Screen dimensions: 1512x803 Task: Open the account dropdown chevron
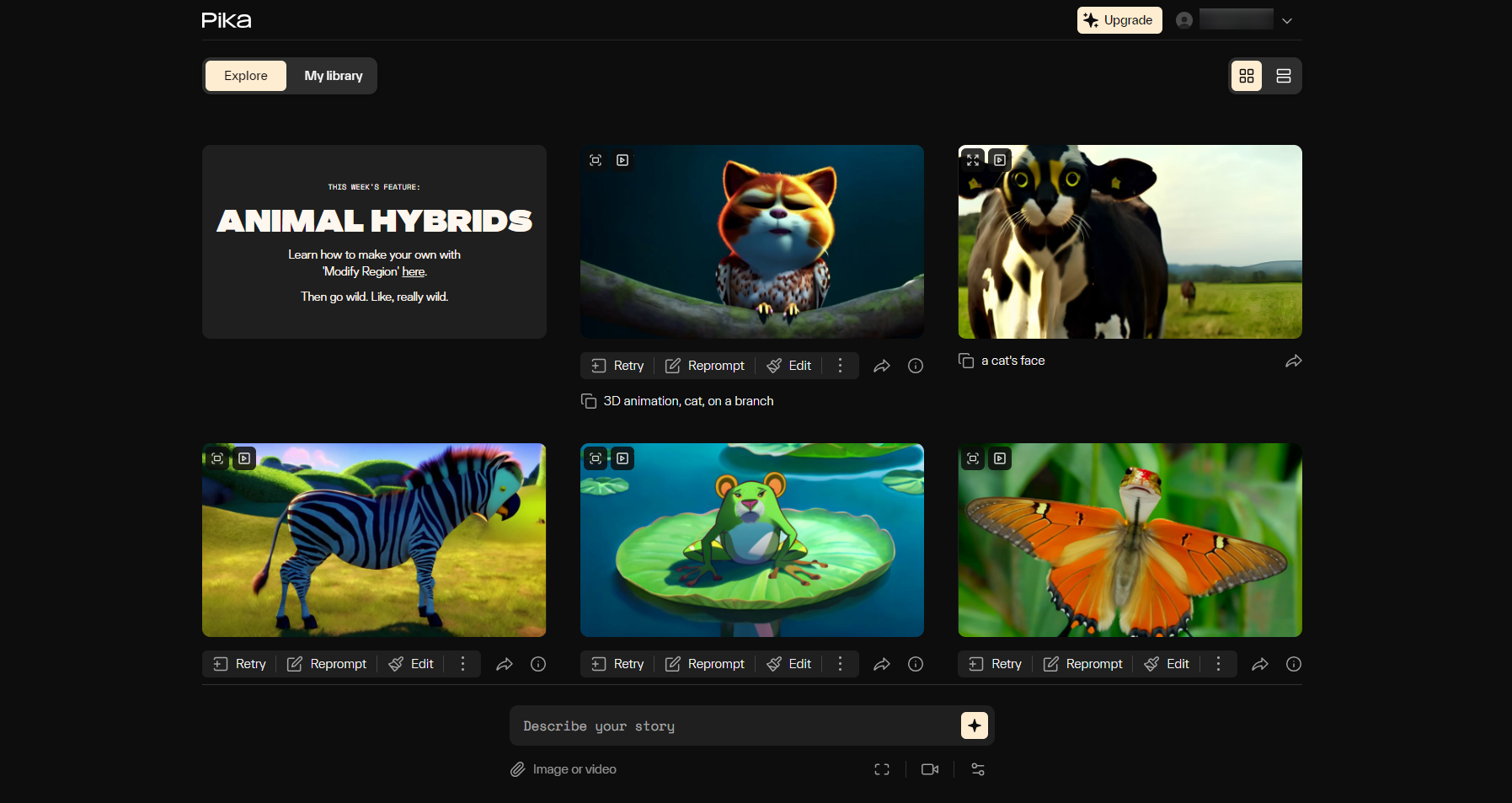[x=1286, y=21]
